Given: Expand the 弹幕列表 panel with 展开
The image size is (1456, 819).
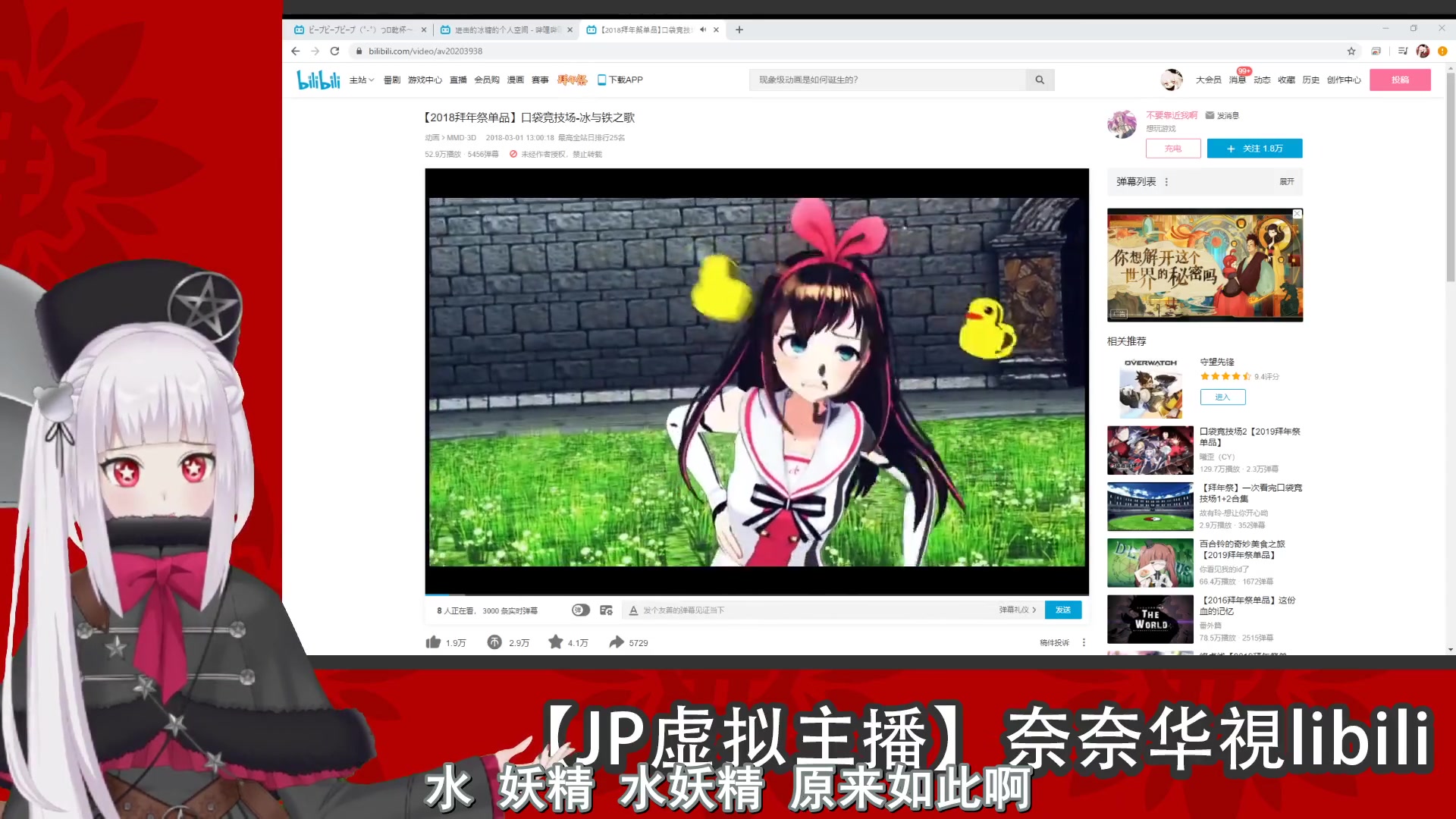Looking at the screenshot, I should (x=1287, y=182).
